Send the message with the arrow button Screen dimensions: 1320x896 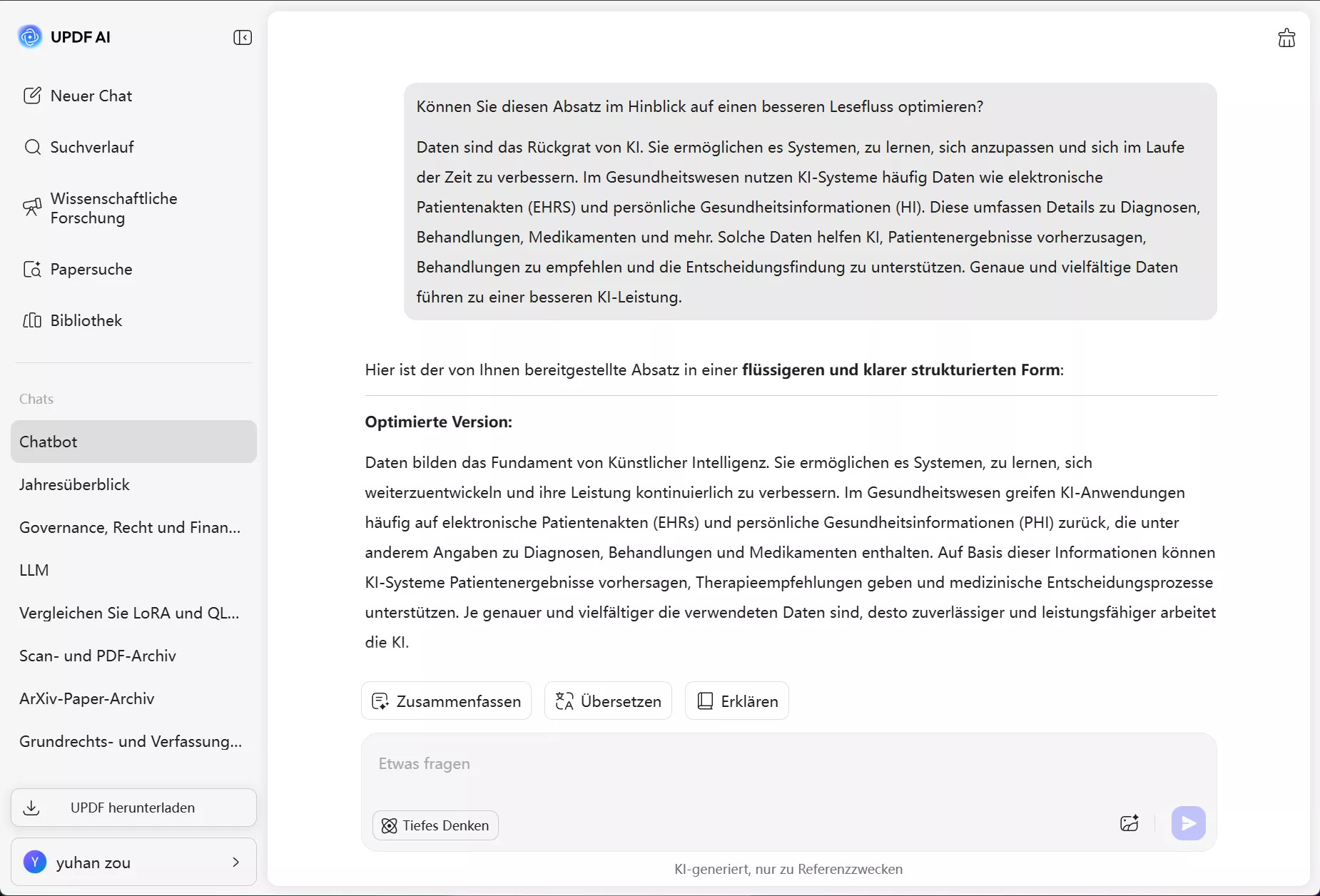click(1187, 823)
